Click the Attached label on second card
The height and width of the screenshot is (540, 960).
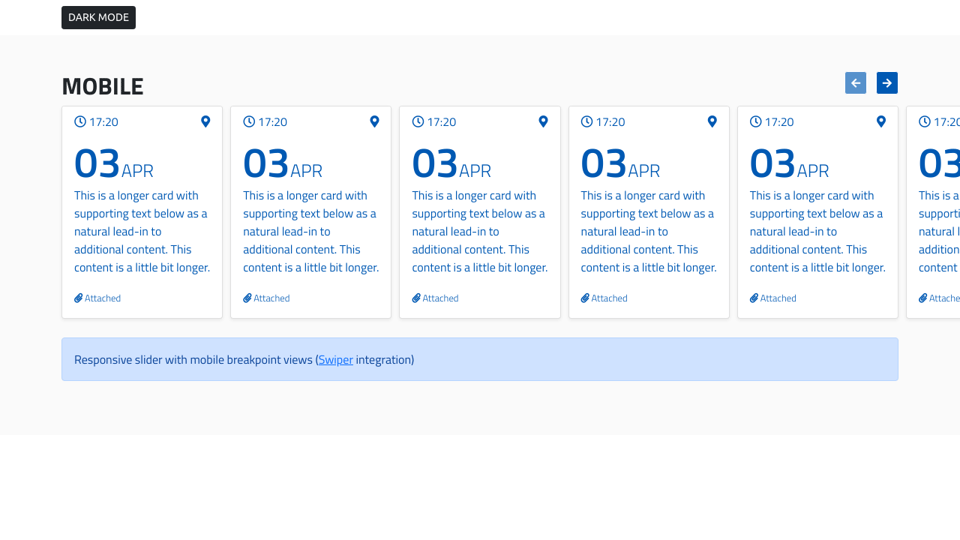(272, 298)
